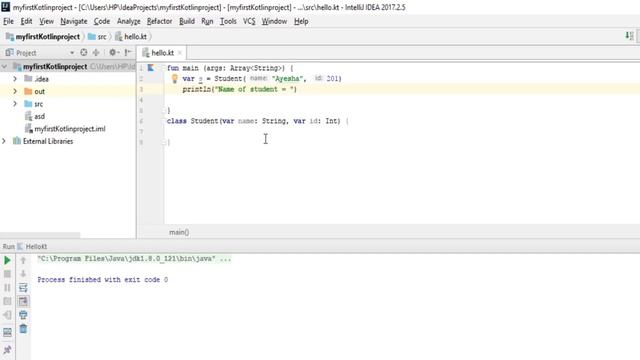Click Process finished with exit code 0
Image resolution: width=640 pixels, height=360 pixels.
tap(102, 280)
